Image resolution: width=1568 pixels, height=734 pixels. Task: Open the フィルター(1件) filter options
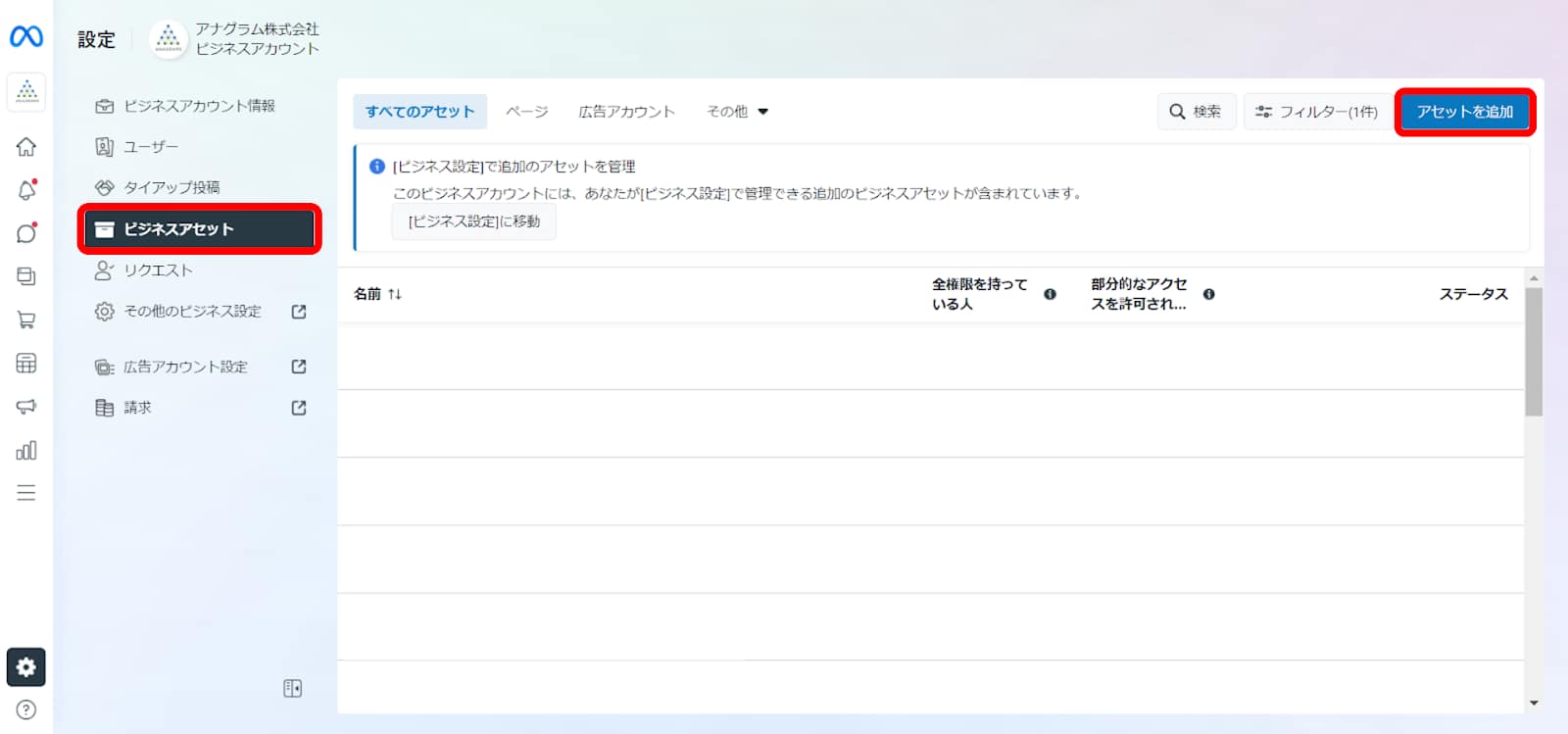coord(1317,112)
